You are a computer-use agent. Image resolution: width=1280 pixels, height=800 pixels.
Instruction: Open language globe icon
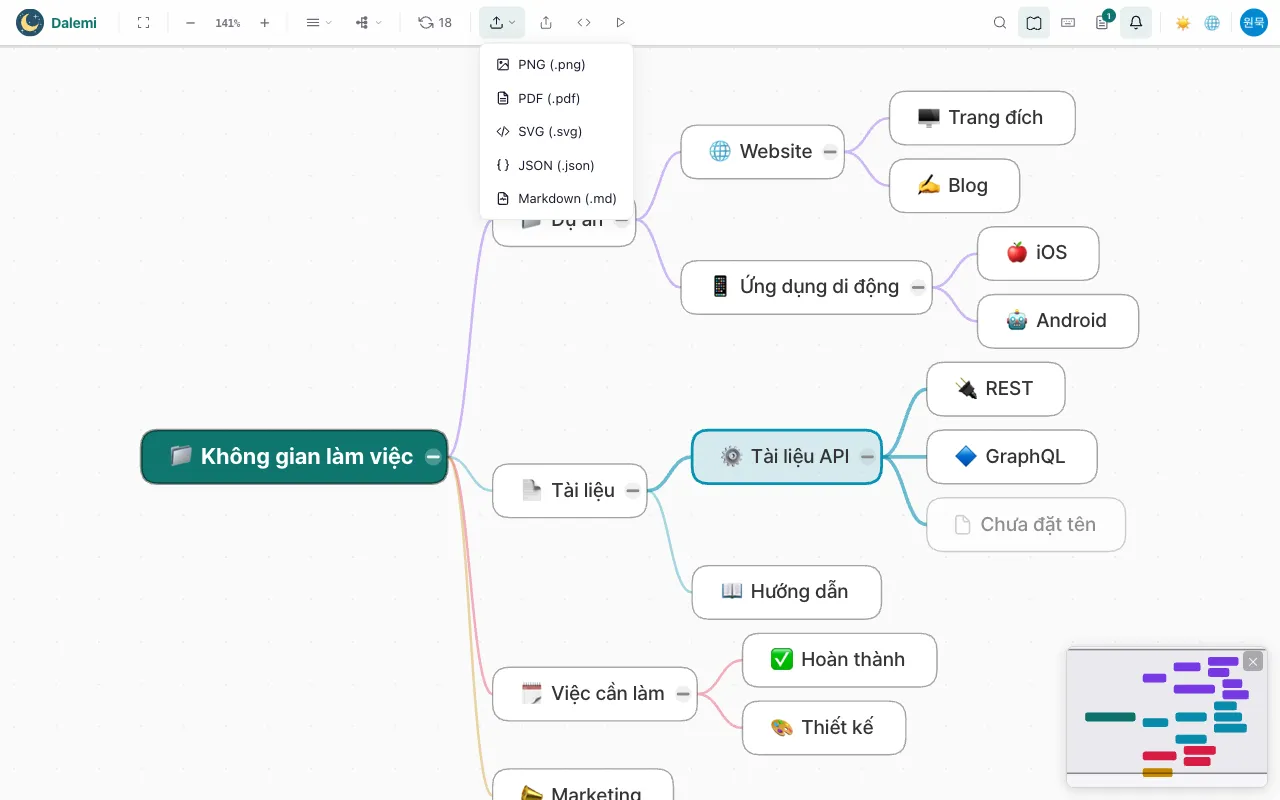[x=1212, y=22]
